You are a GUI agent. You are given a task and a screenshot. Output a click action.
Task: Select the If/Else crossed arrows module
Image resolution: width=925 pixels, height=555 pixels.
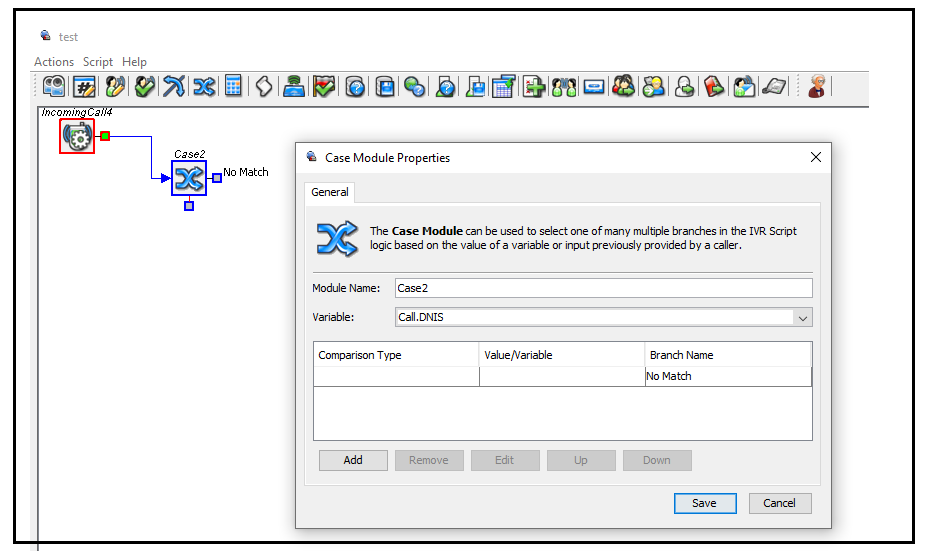[174, 87]
